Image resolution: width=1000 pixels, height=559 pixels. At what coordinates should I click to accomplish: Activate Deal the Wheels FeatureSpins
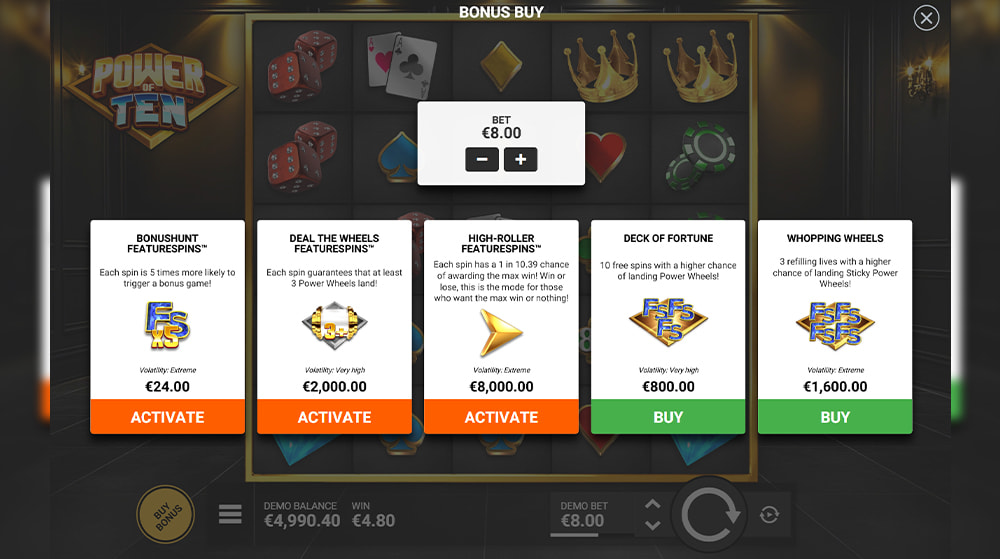(x=334, y=417)
